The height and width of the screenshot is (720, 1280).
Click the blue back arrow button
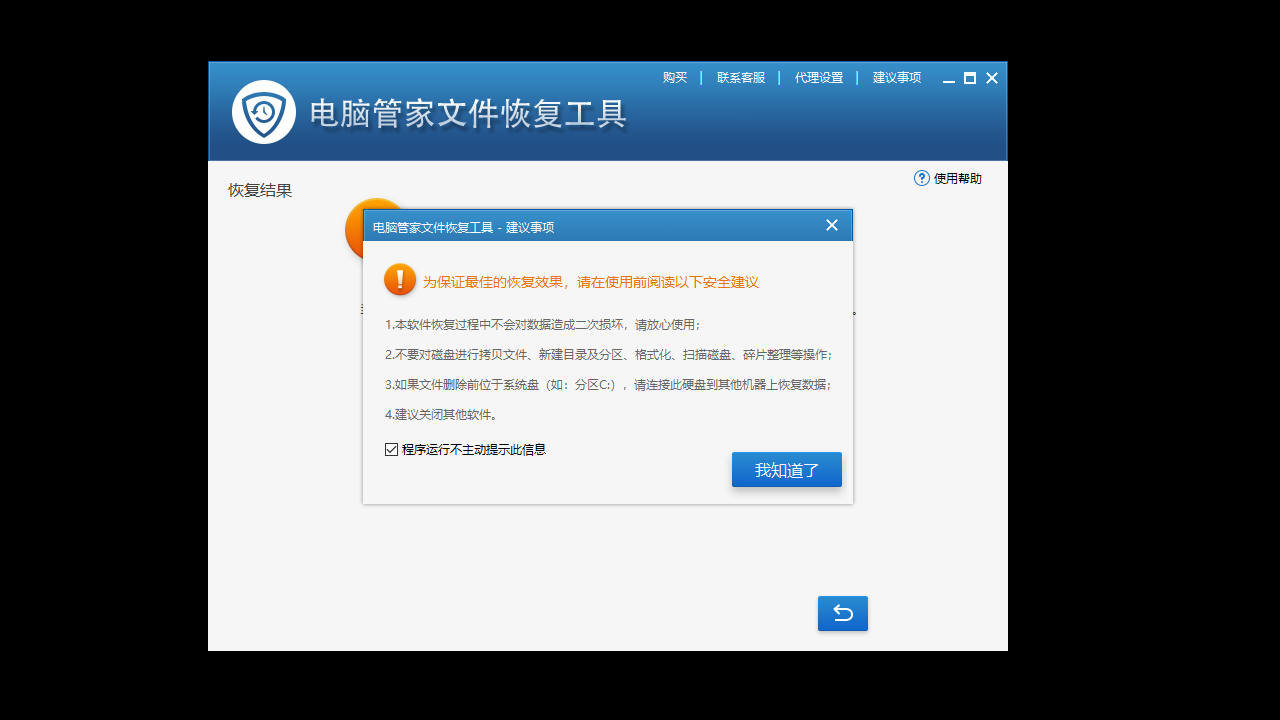click(x=842, y=613)
